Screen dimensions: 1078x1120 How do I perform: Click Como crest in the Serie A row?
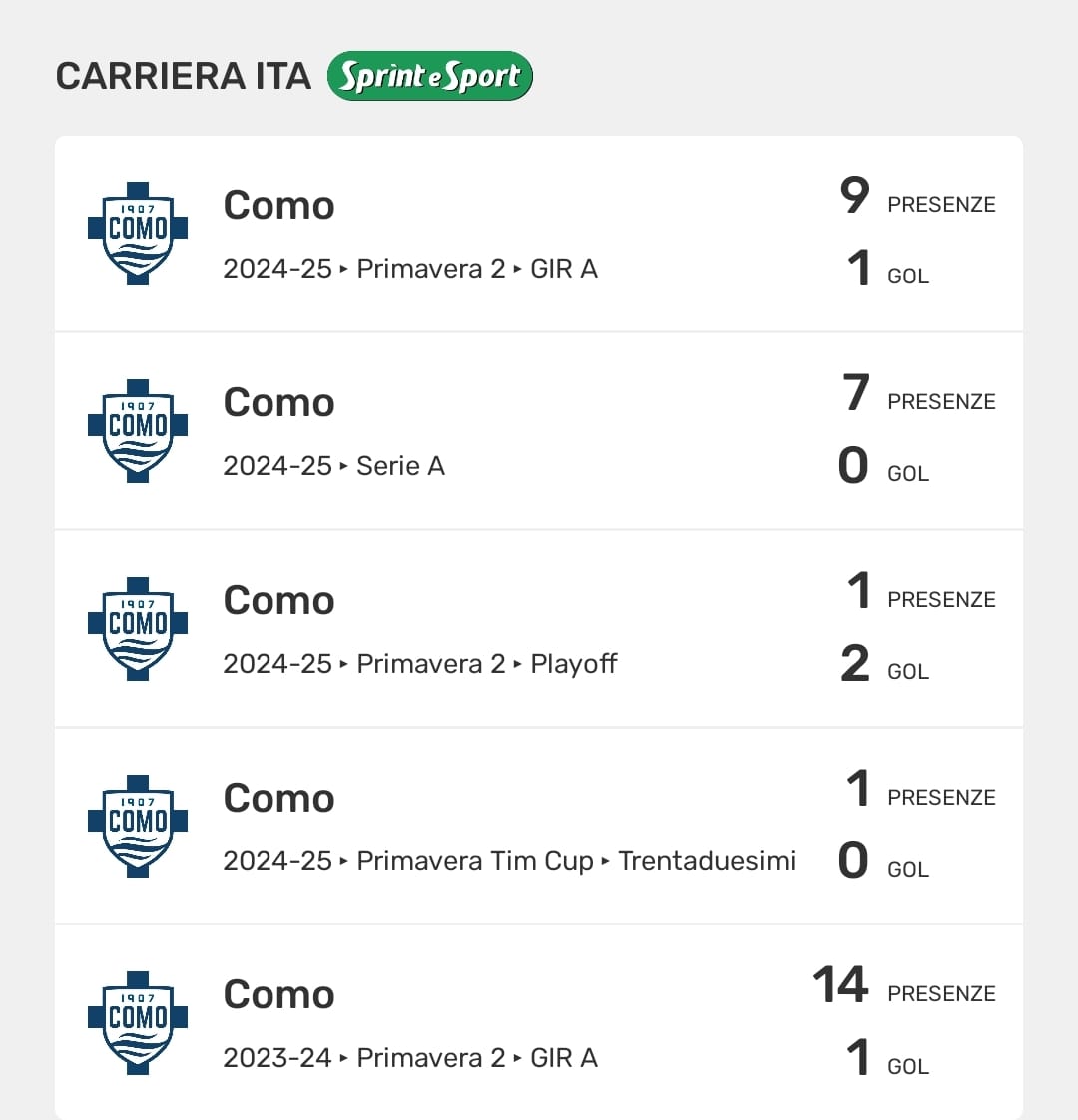click(138, 431)
